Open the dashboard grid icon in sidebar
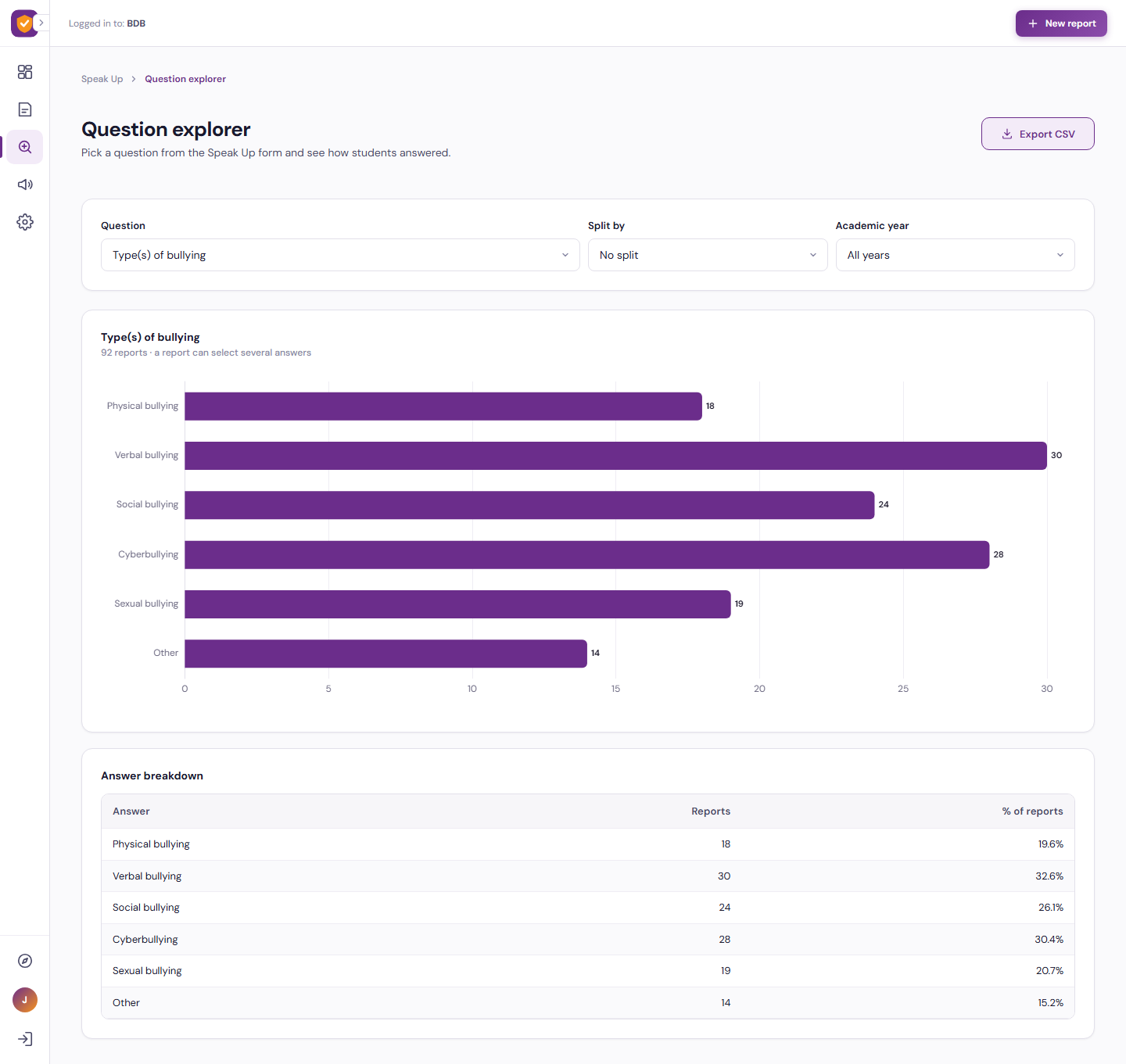The image size is (1126, 1064). [x=25, y=72]
